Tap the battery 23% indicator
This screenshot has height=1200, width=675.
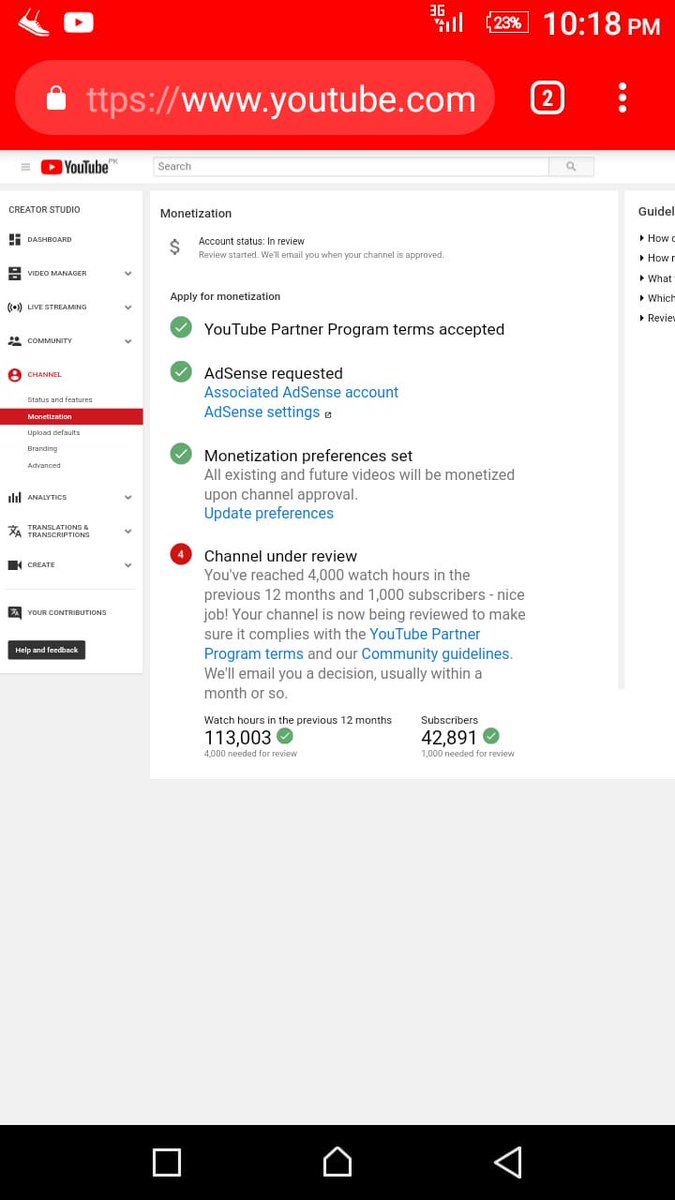(x=507, y=22)
